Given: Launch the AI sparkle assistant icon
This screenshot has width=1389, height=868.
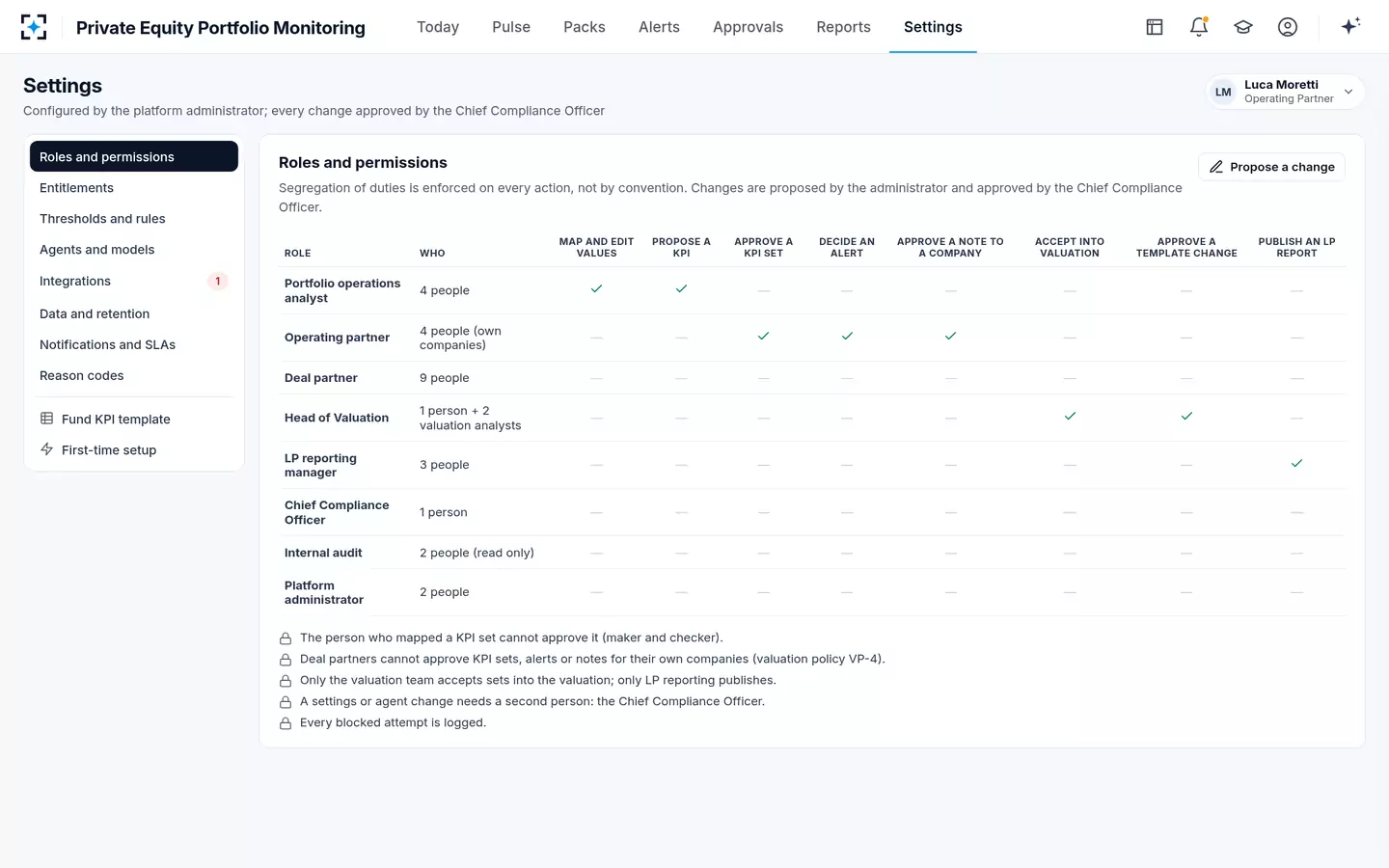Looking at the screenshot, I should (x=1350, y=26).
